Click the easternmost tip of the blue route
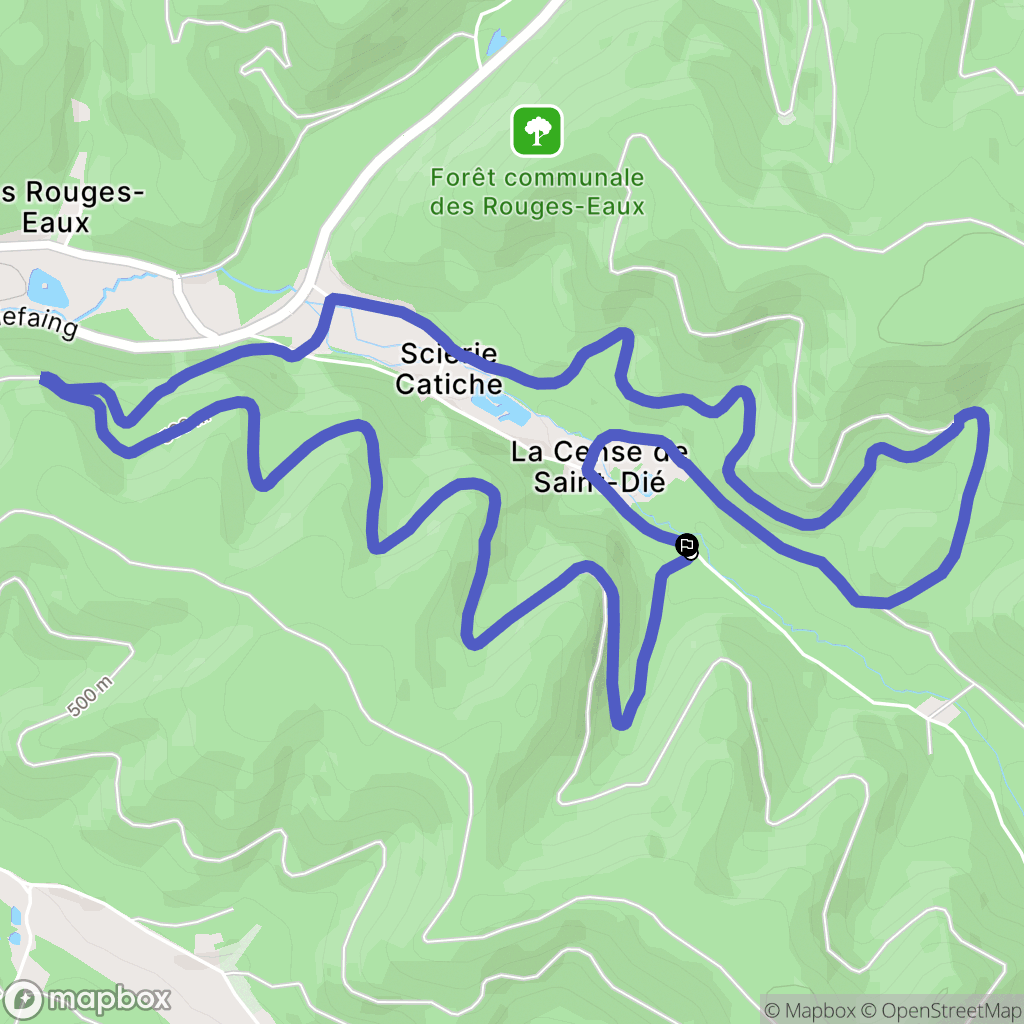This screenshot has height=1024, width=1024. pyautogui.click(x=978, y=414)
